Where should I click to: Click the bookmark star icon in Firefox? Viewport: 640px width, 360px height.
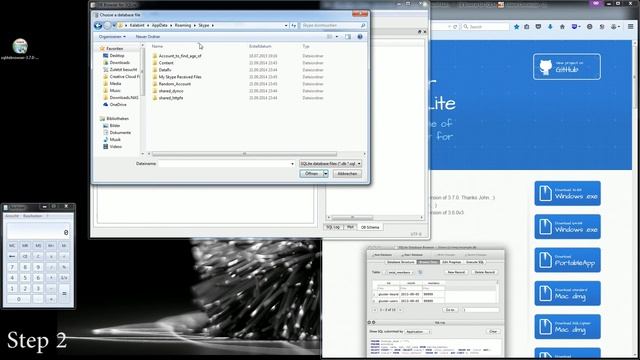pyautogui.click(x=516, y=27)
